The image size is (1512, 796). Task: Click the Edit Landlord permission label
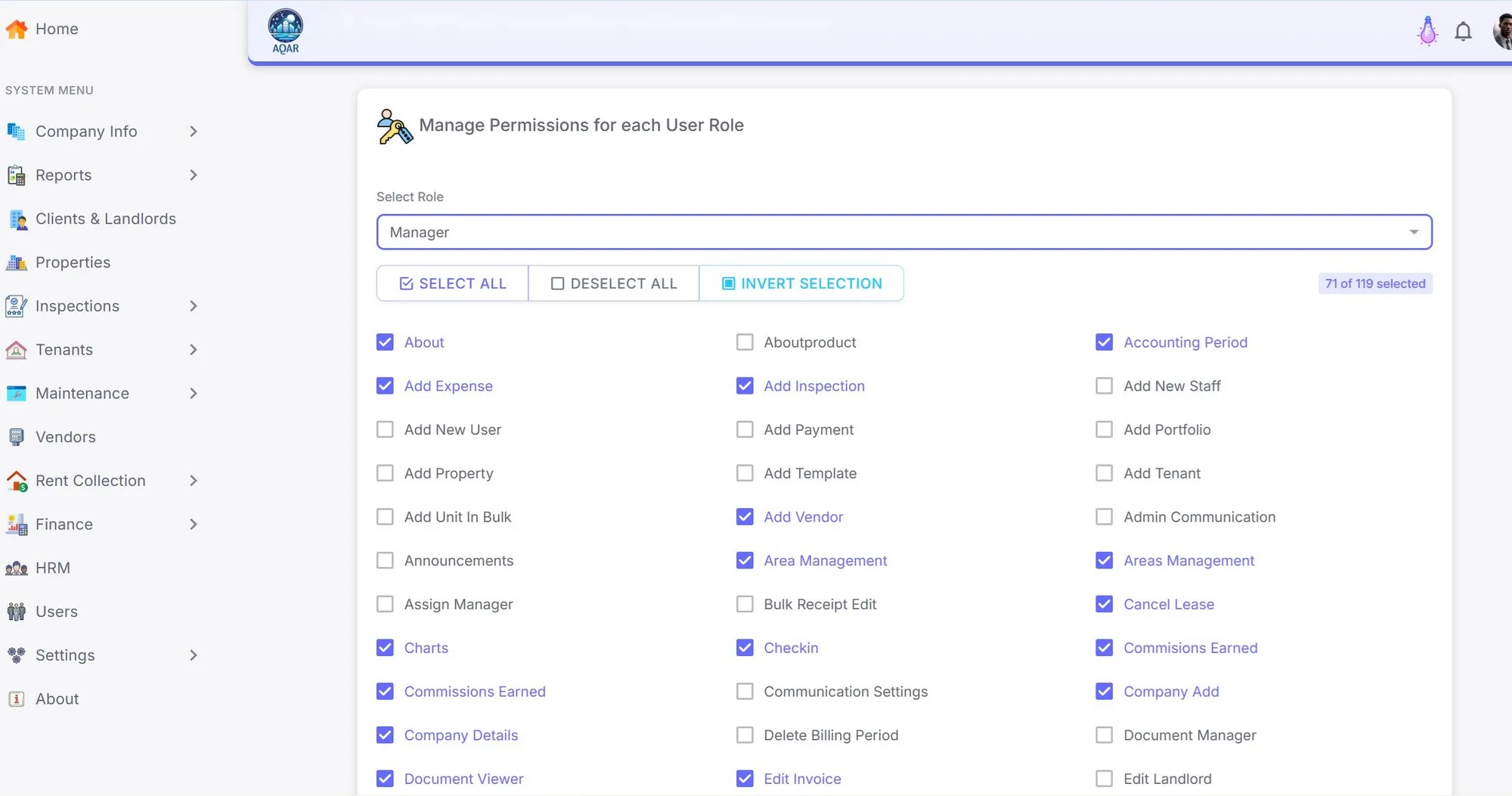click(x=1167, y=779)
